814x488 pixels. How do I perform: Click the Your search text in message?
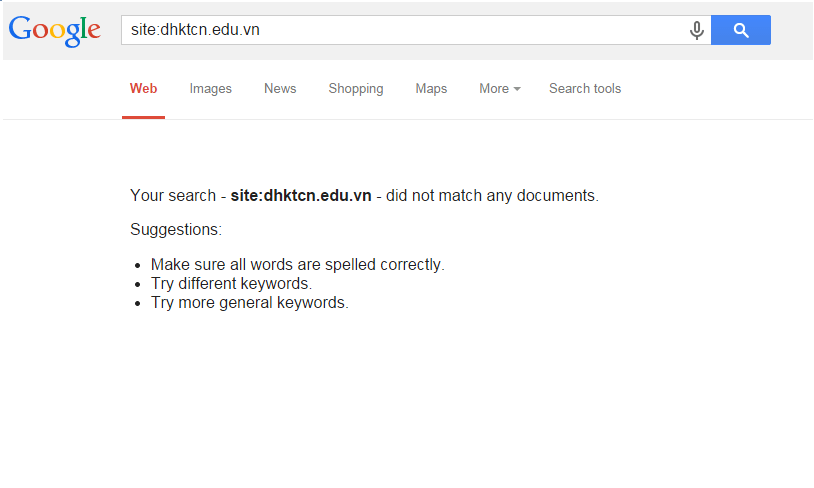[173, 196]
